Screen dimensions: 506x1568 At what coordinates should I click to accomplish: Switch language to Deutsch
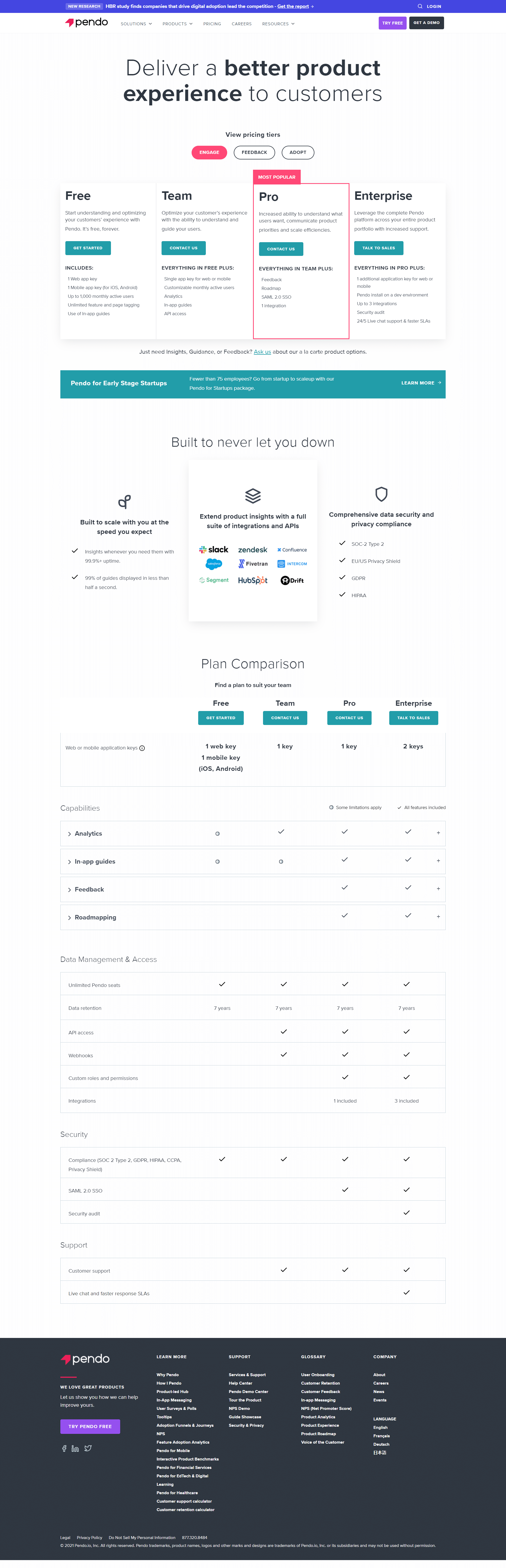click(381, 1444)
